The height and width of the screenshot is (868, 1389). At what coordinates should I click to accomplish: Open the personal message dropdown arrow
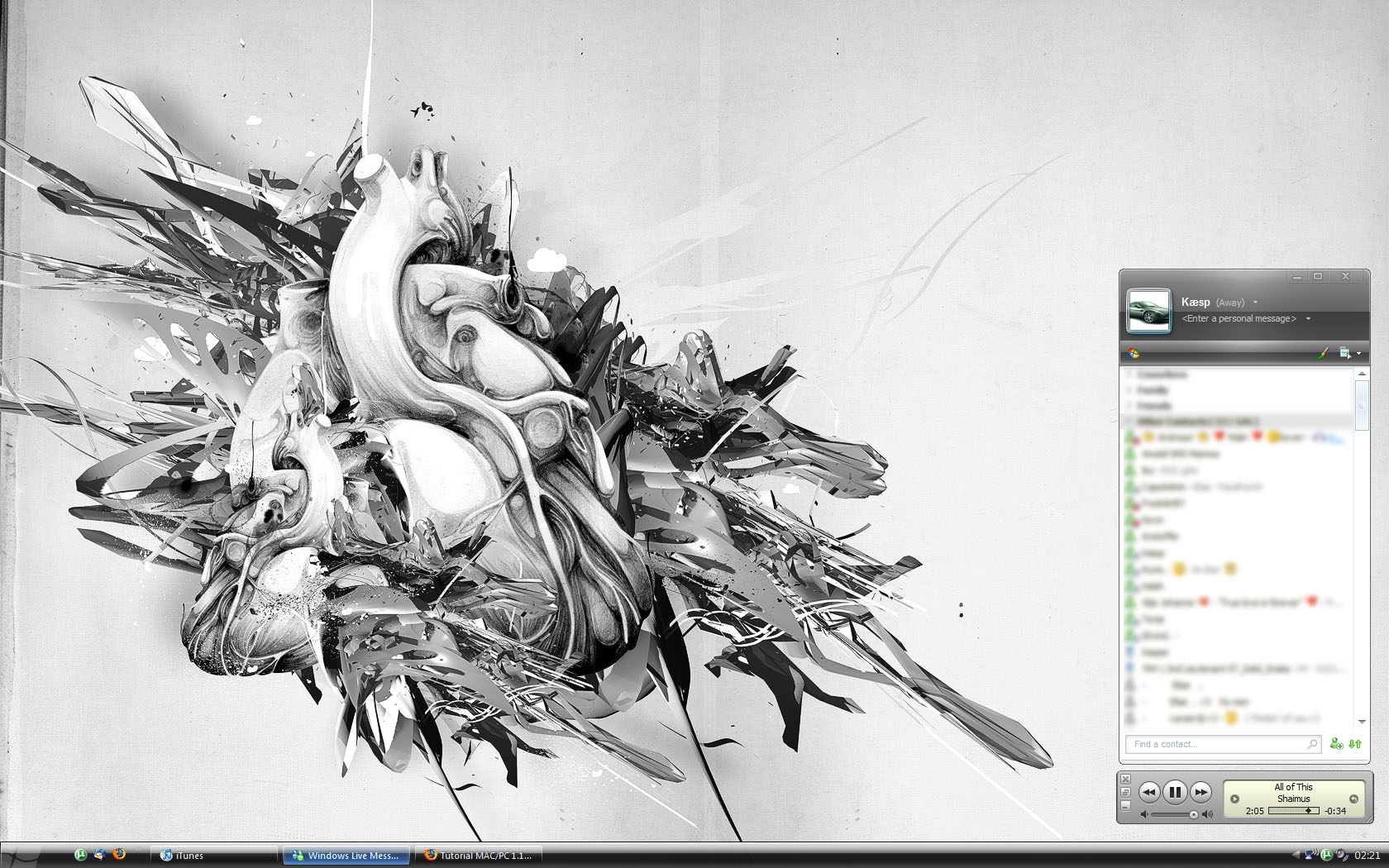[x=1308, y=318]
